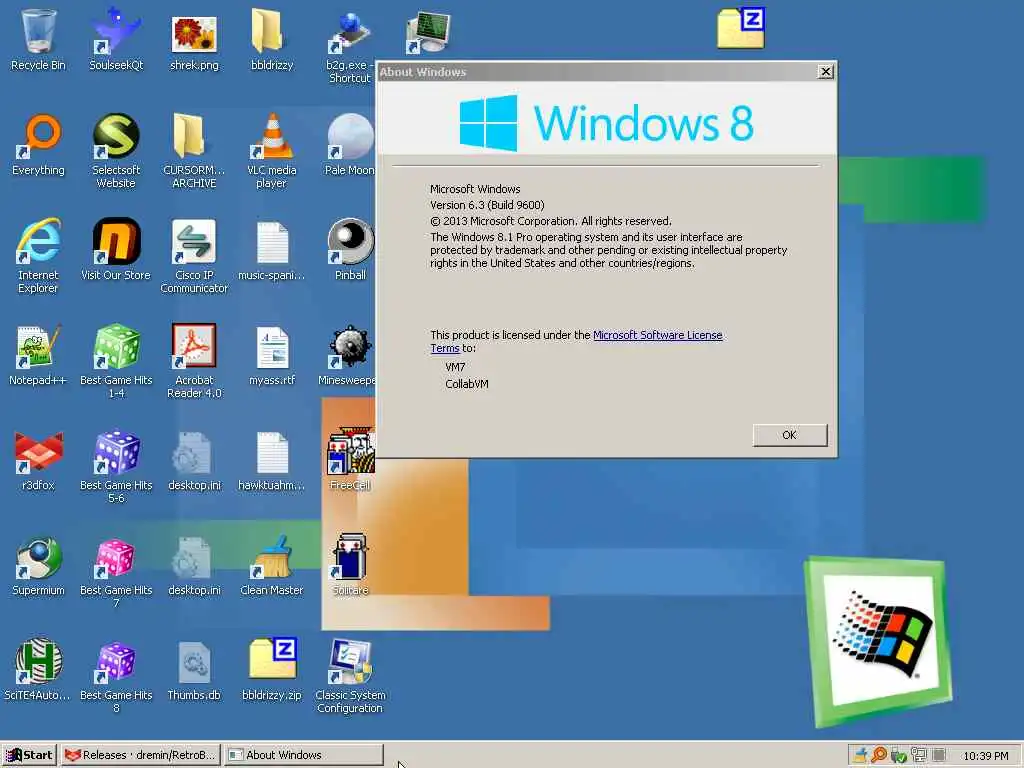
Task: Select the shrek.png image file
Action: click(x=194, y=39)
